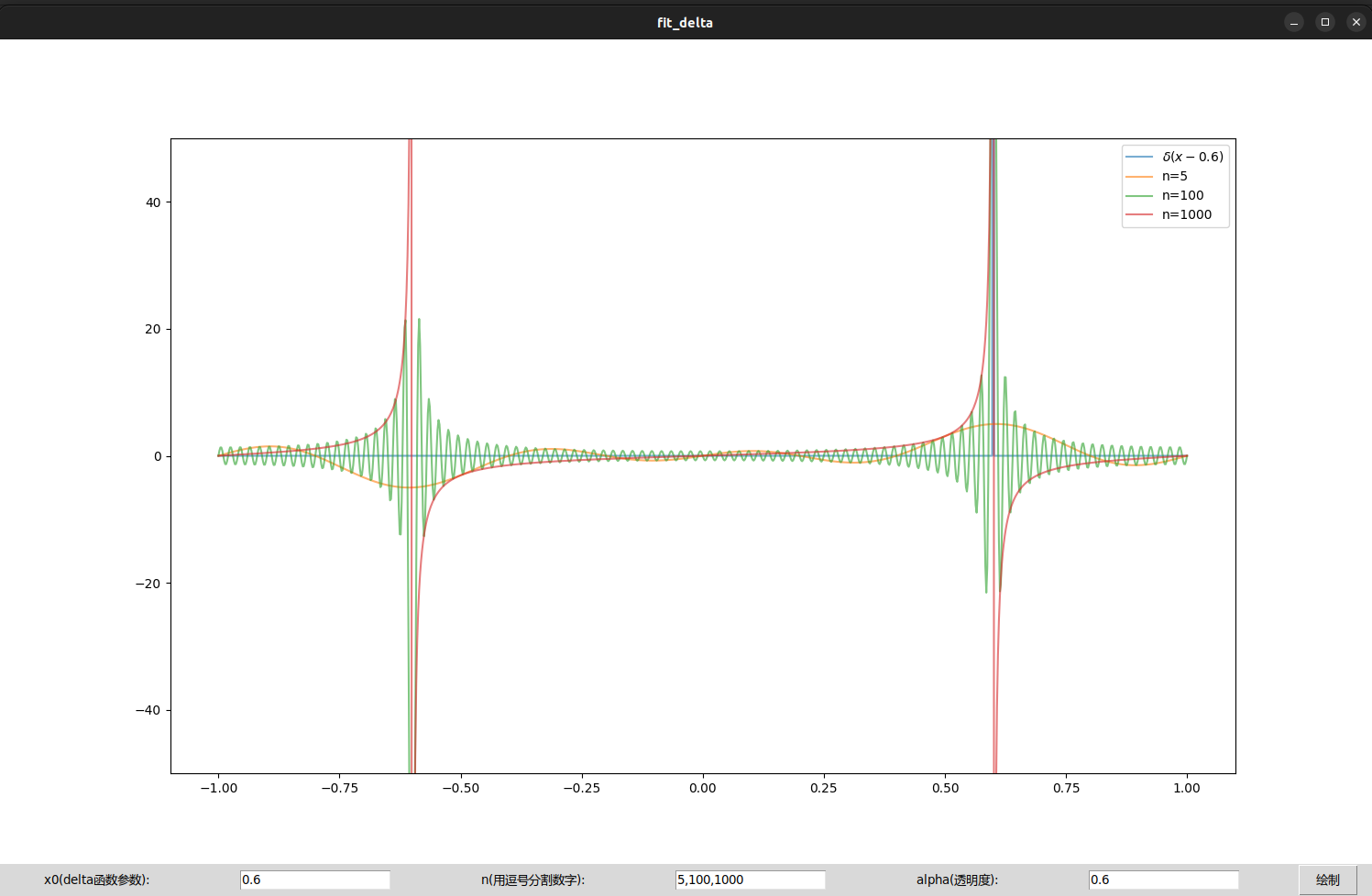Close the fit_delta window

pos(1356,22)
